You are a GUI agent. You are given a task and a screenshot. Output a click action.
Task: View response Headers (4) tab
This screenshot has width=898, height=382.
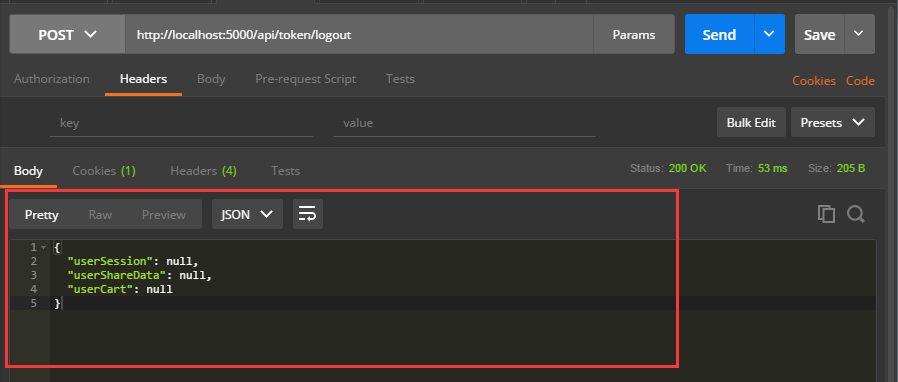[204, 171]
